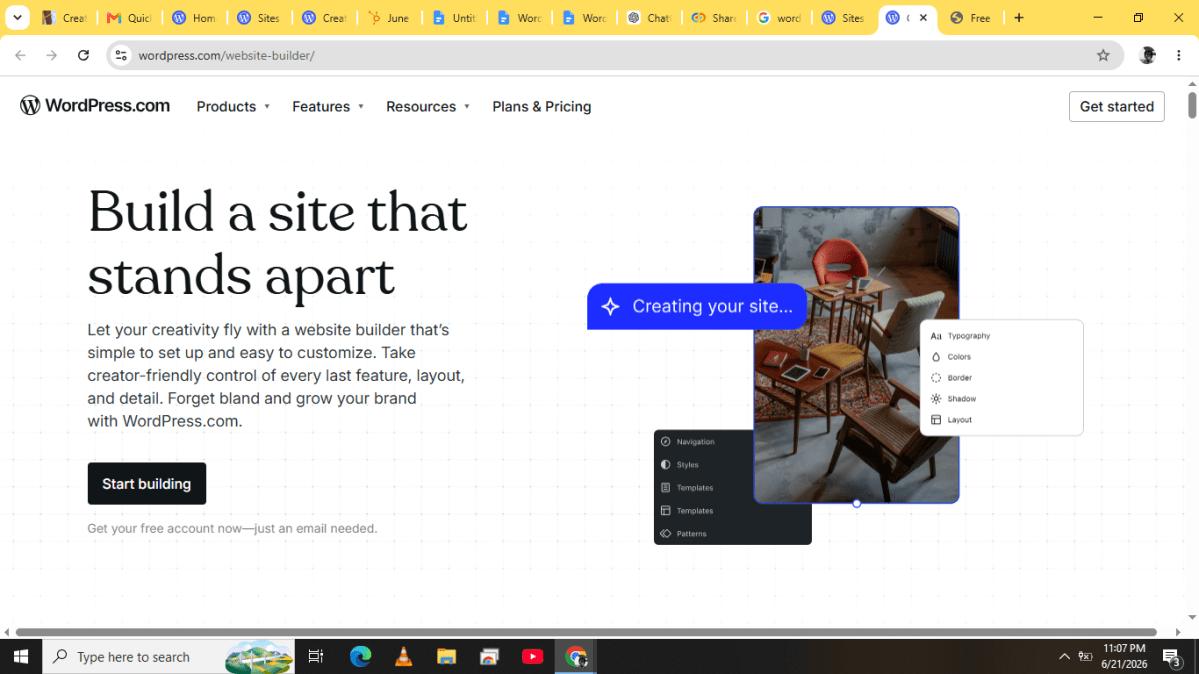Screen dimensions: 1199x674
Task: Click the Chrome taskbar icon
Action: click(576, 656)
